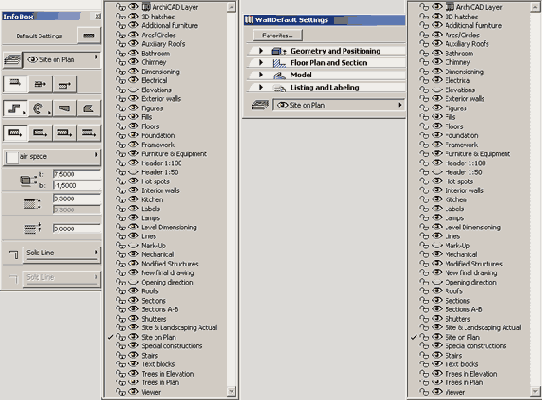Click the Favorites button

[278, 35]
